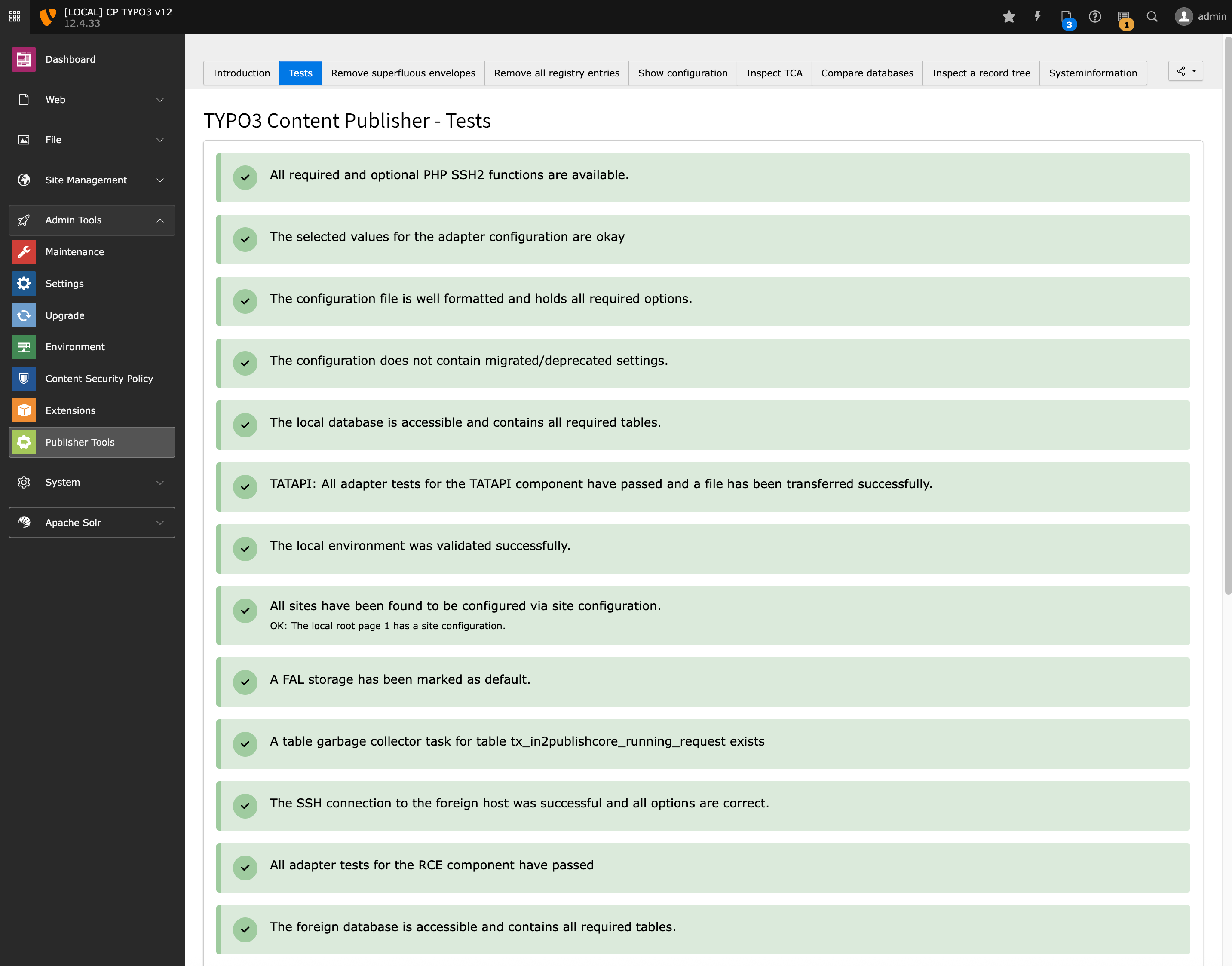Expand the Web module group chevron
The width and height of the screenshot is (1232, 966).
(160, 100)
